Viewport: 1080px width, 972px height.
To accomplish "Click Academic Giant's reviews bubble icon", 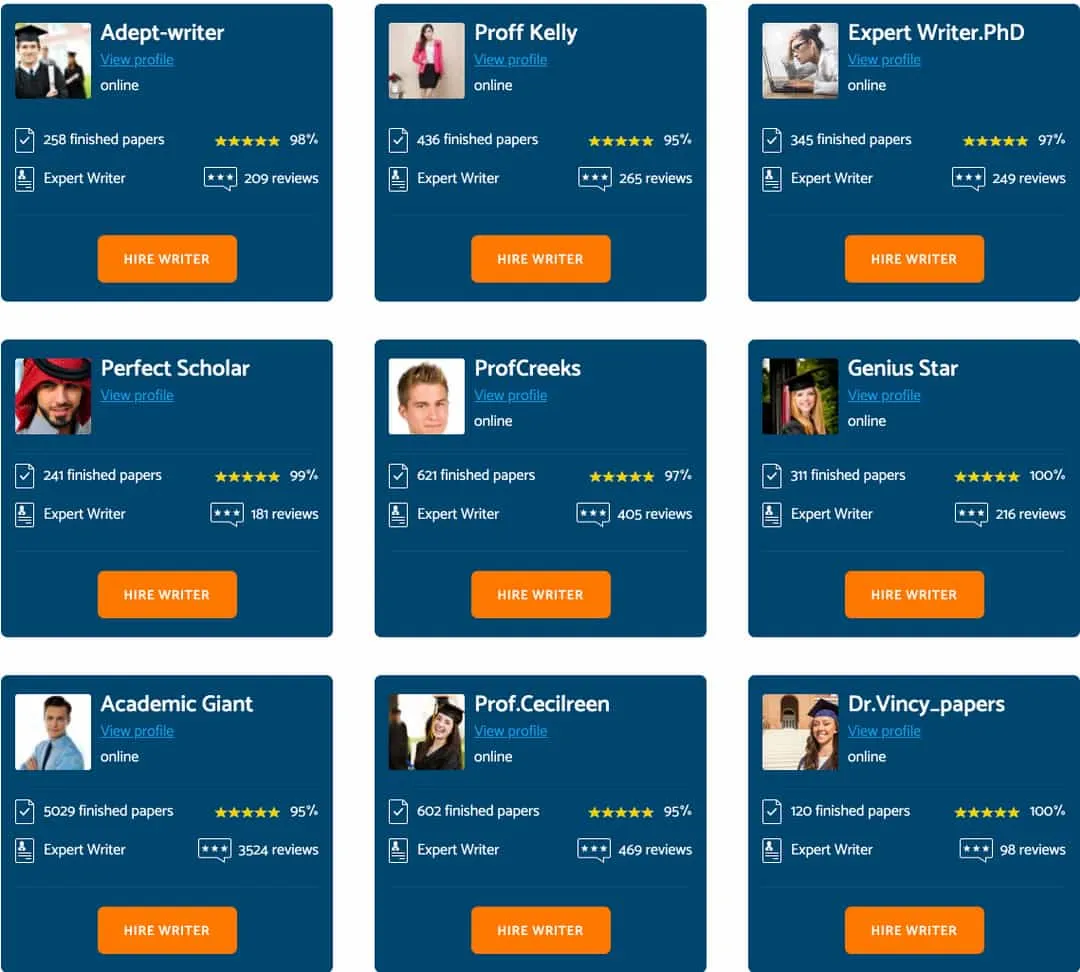I will 215,850.
